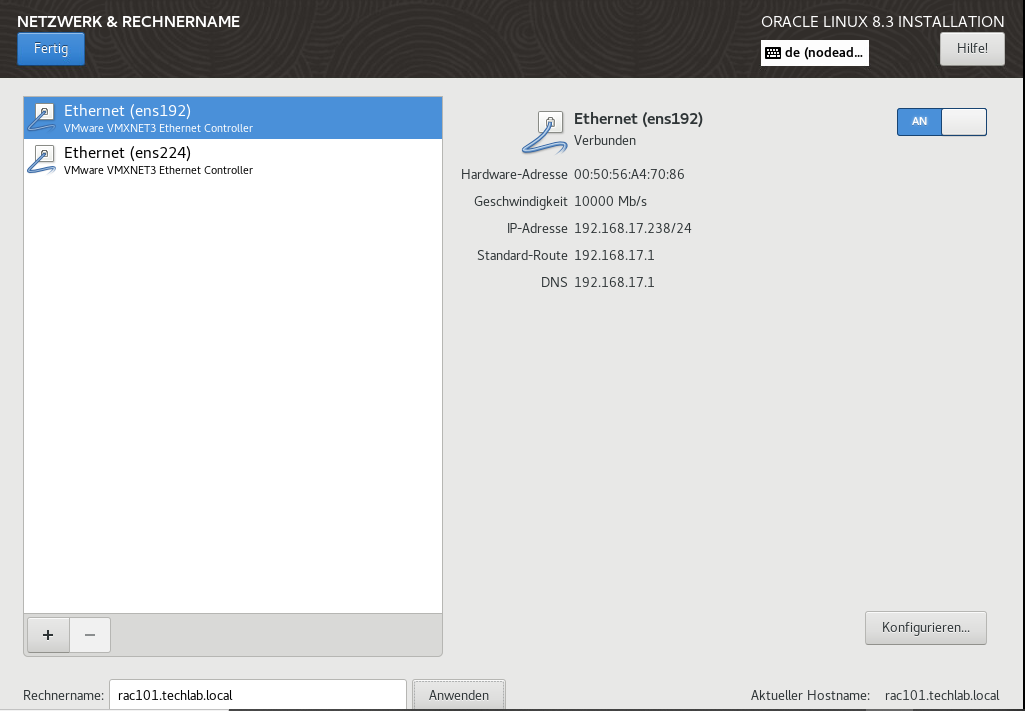Click the 'Verbunden' connection status text
This screenshot has width=1025, height=711.
pyautogui.click(x=605, y=140)
